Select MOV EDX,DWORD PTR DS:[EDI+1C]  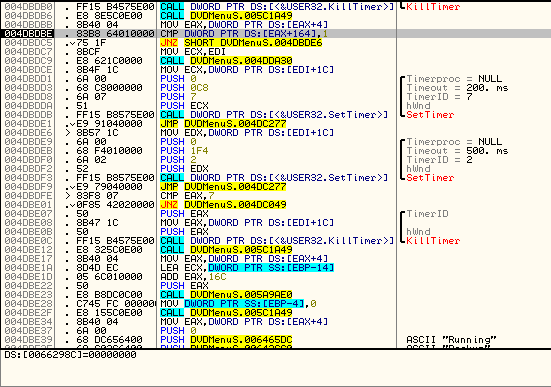coord(247,133)
